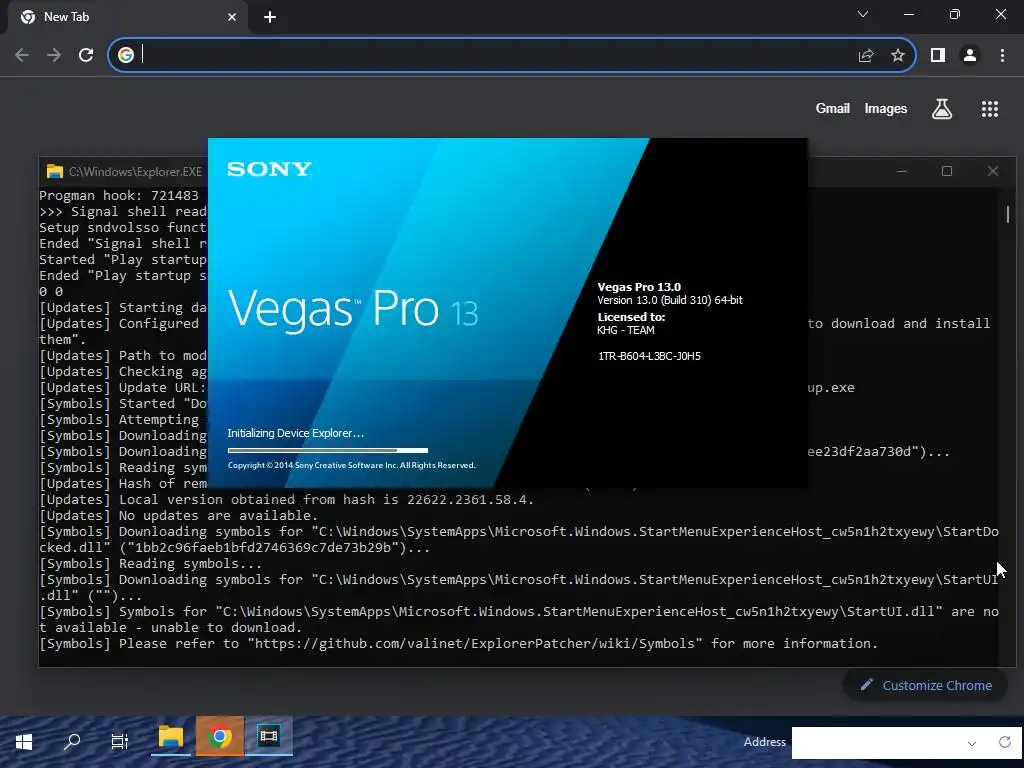The image size is (1024, 768).
Task: Open the Windows Start button
Action: pyautogui.click(x=24, y=742)
